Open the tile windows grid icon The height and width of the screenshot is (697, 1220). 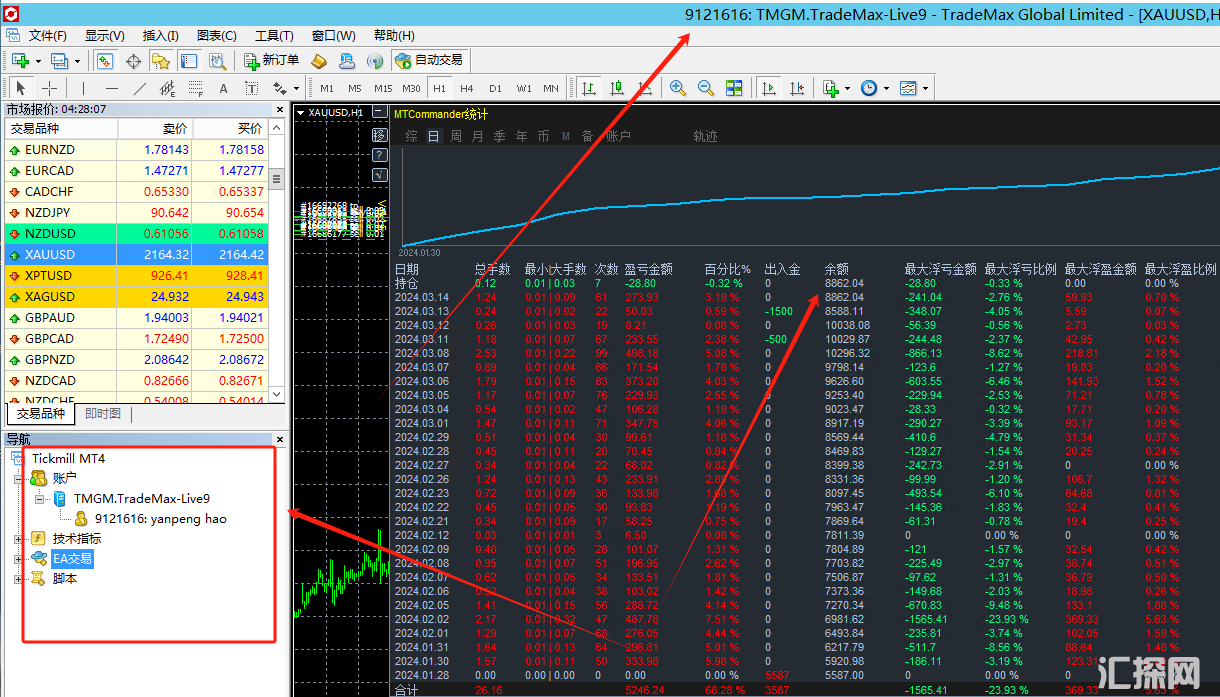tap(734, 88)
